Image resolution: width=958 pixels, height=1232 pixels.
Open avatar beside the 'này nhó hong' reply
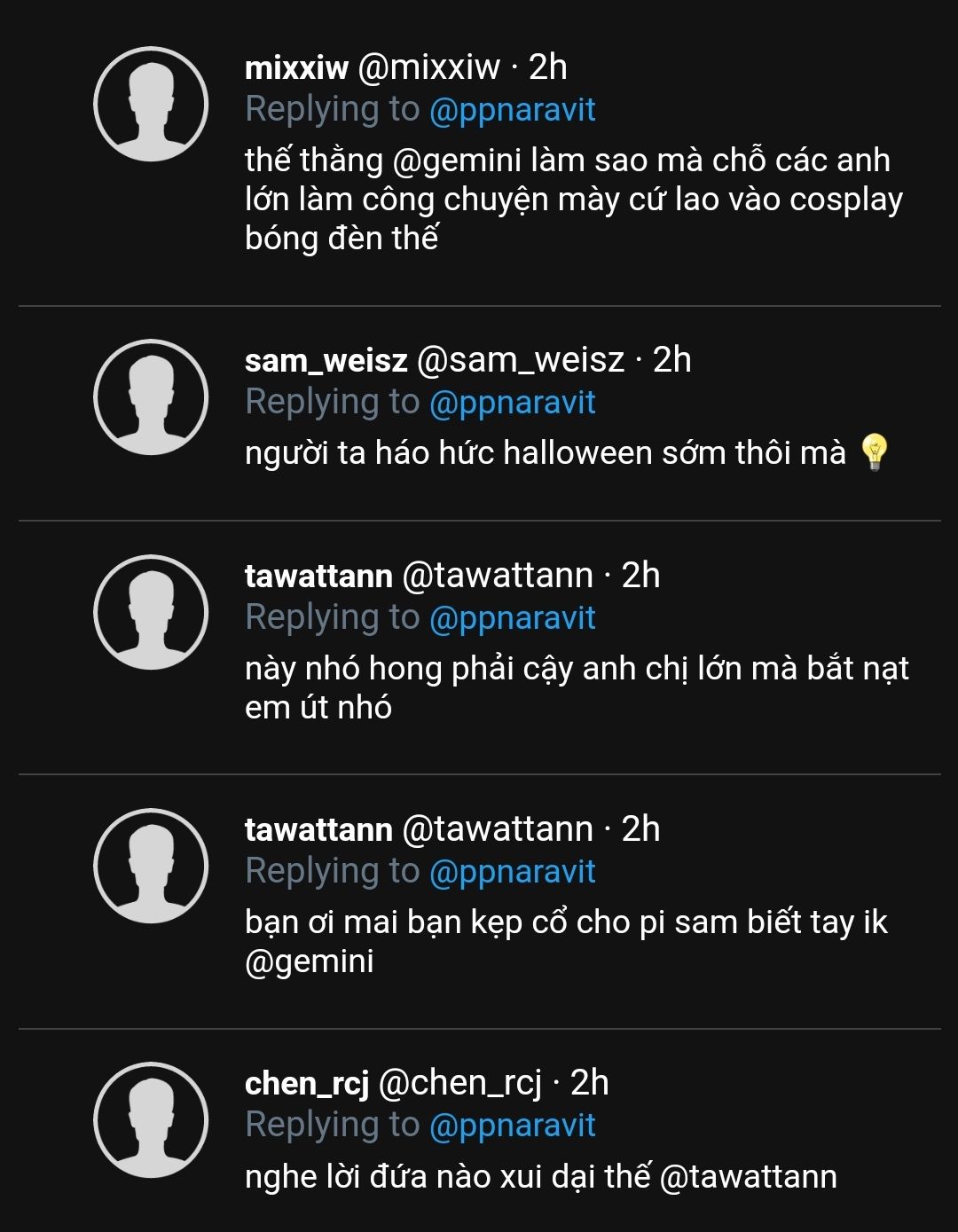click(x=151, y=613)
